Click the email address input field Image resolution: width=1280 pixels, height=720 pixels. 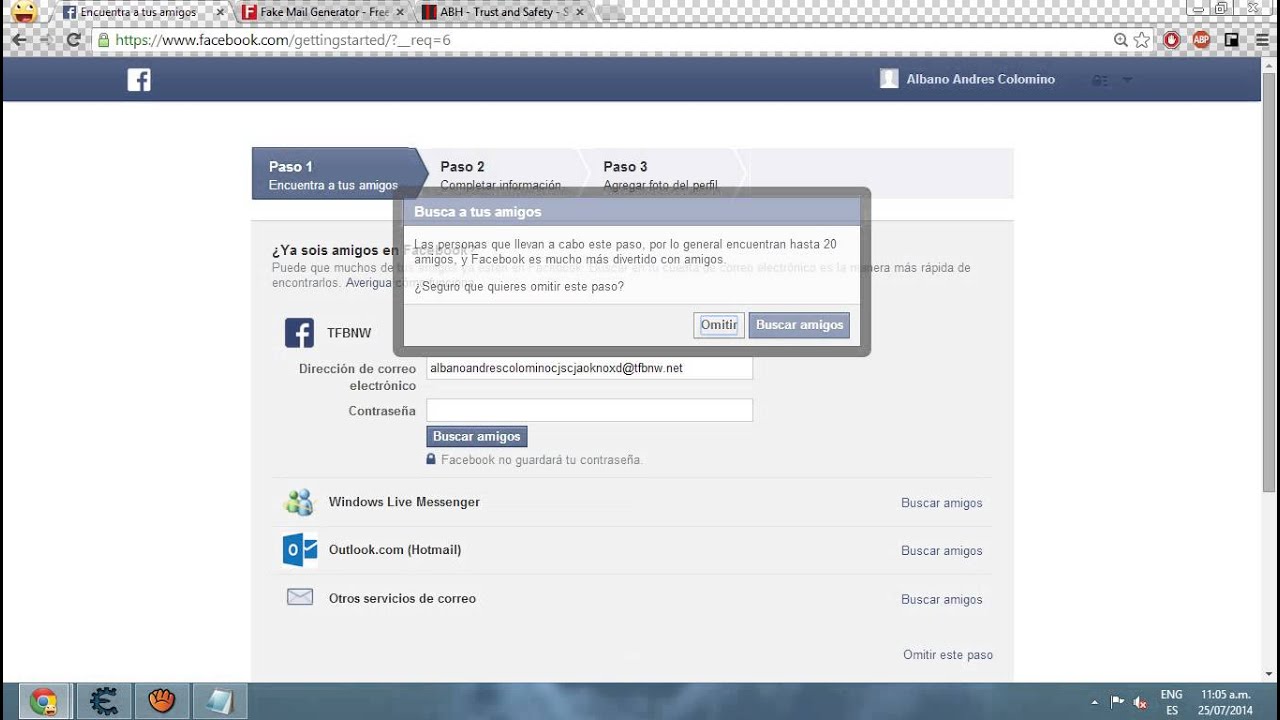pos(589,368)
